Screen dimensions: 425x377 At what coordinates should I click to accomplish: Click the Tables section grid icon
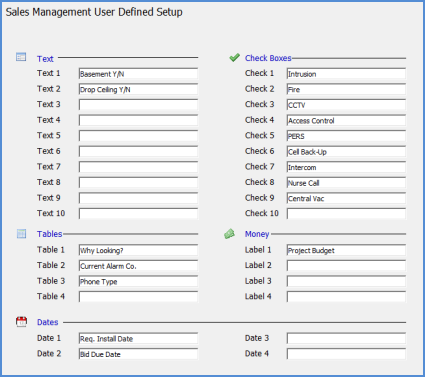click(x=21, y=234)
